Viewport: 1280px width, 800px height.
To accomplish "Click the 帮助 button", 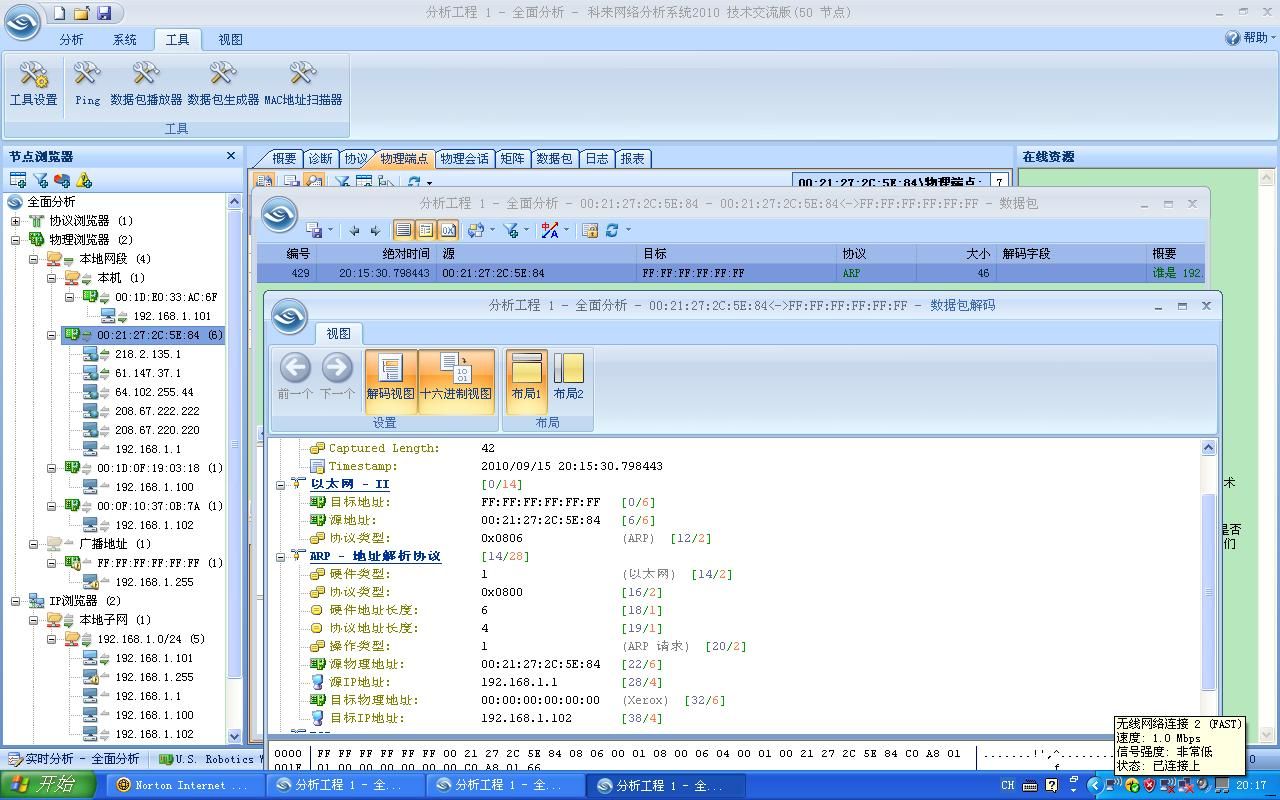I will pos(1248,38).
